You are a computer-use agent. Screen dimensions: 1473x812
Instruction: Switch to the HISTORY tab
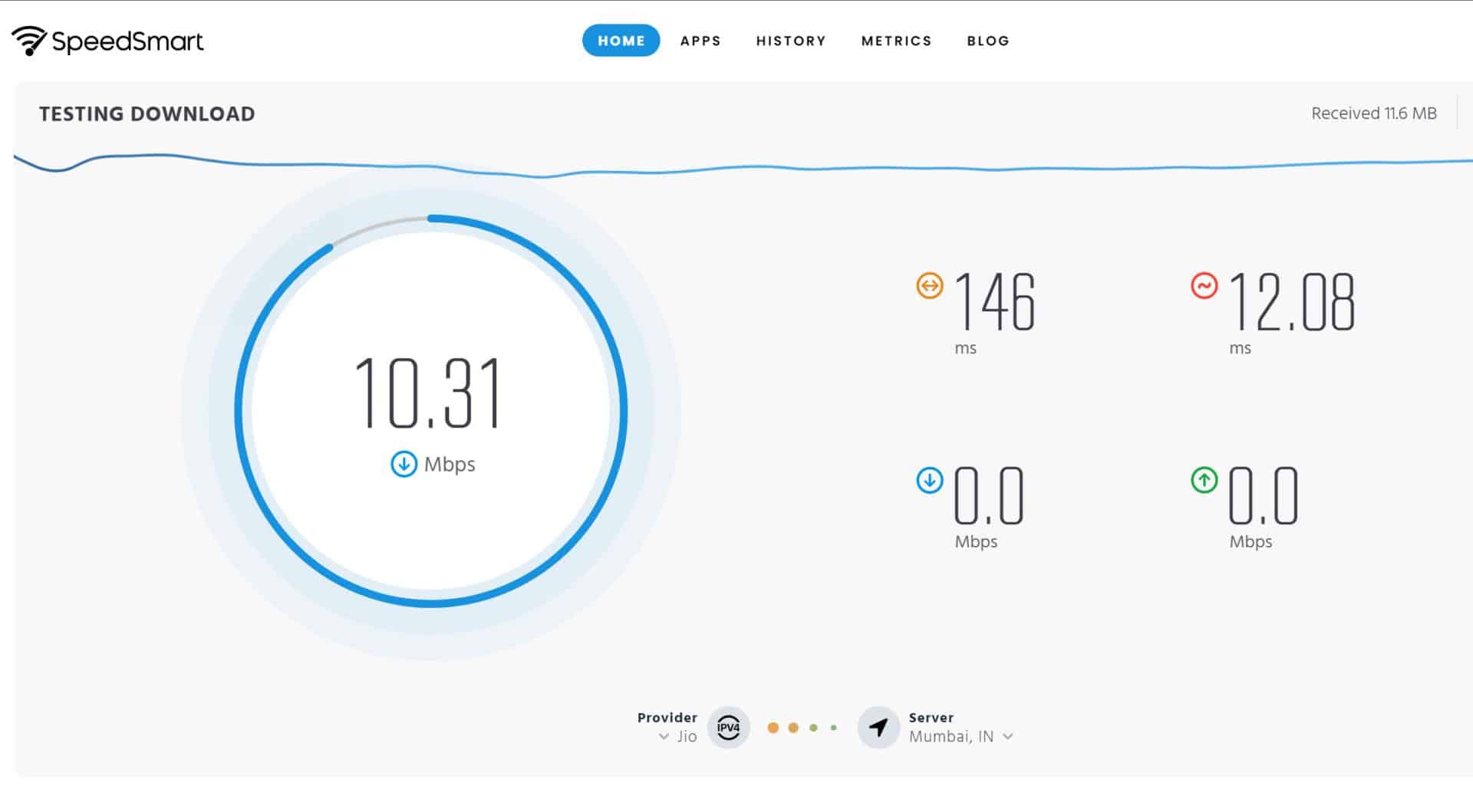pyautogui.click(x=791, y=41)
